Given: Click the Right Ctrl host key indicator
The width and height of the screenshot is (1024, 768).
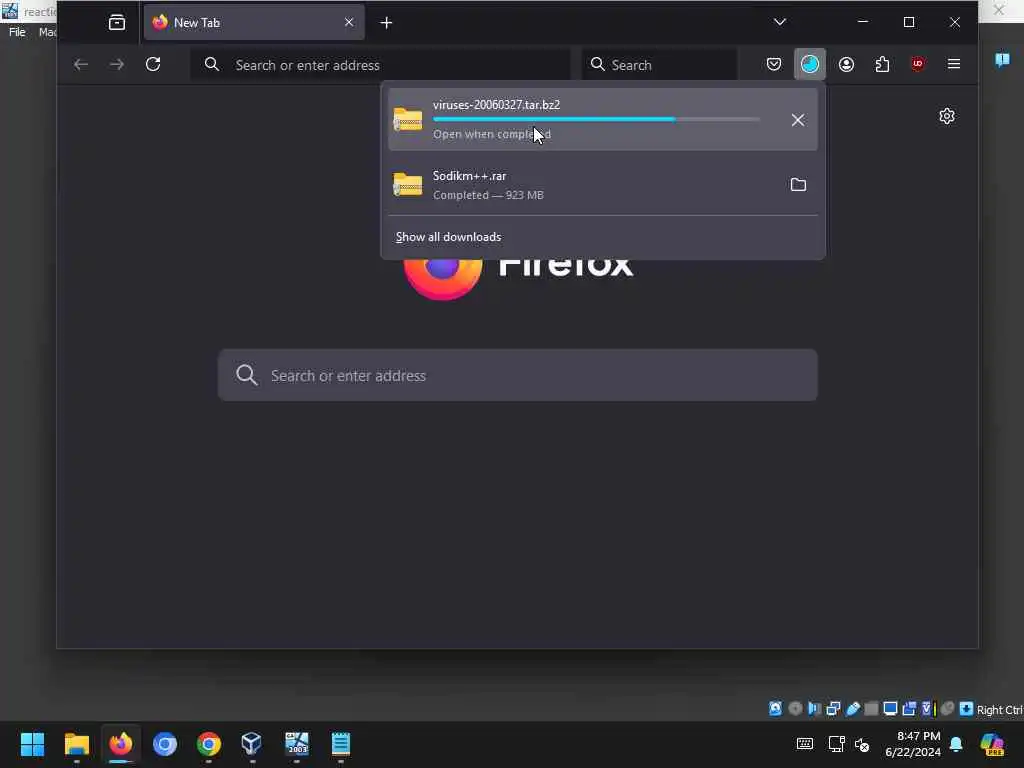Looking at the screenshot, I should coord(1000,710).
